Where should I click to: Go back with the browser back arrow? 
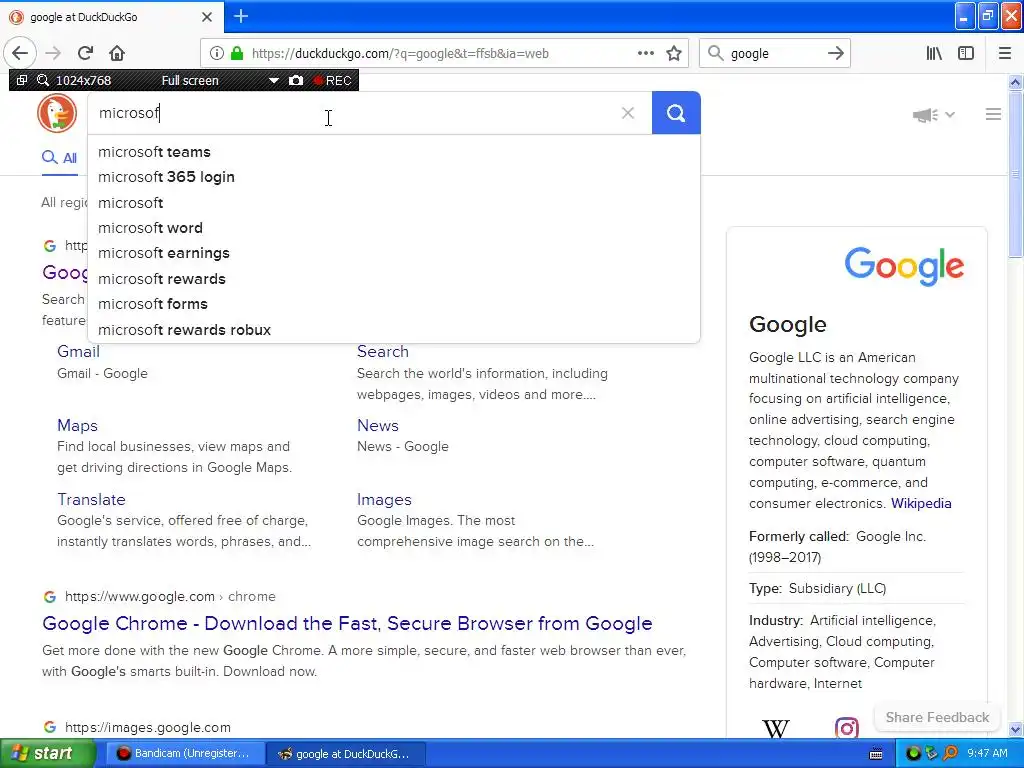click(x=20, y=53)
